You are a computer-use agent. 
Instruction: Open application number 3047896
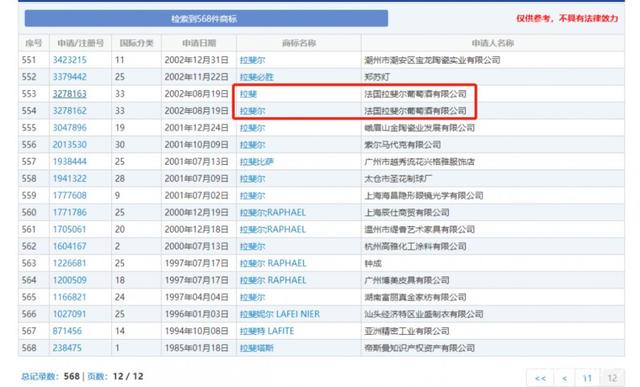pos(69,128)
